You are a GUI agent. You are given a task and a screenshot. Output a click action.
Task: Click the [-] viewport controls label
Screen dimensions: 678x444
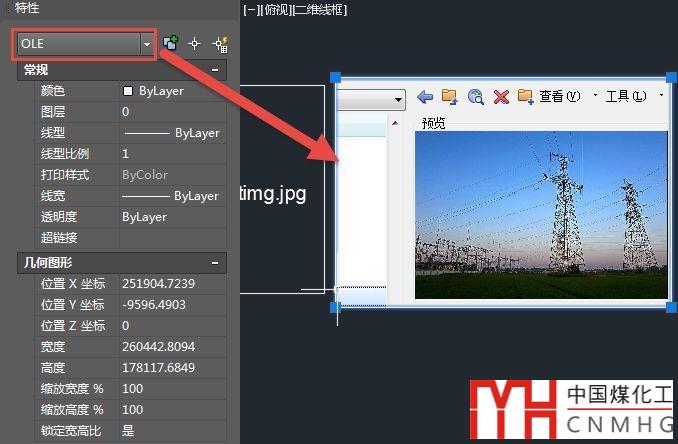coord(250,9)
